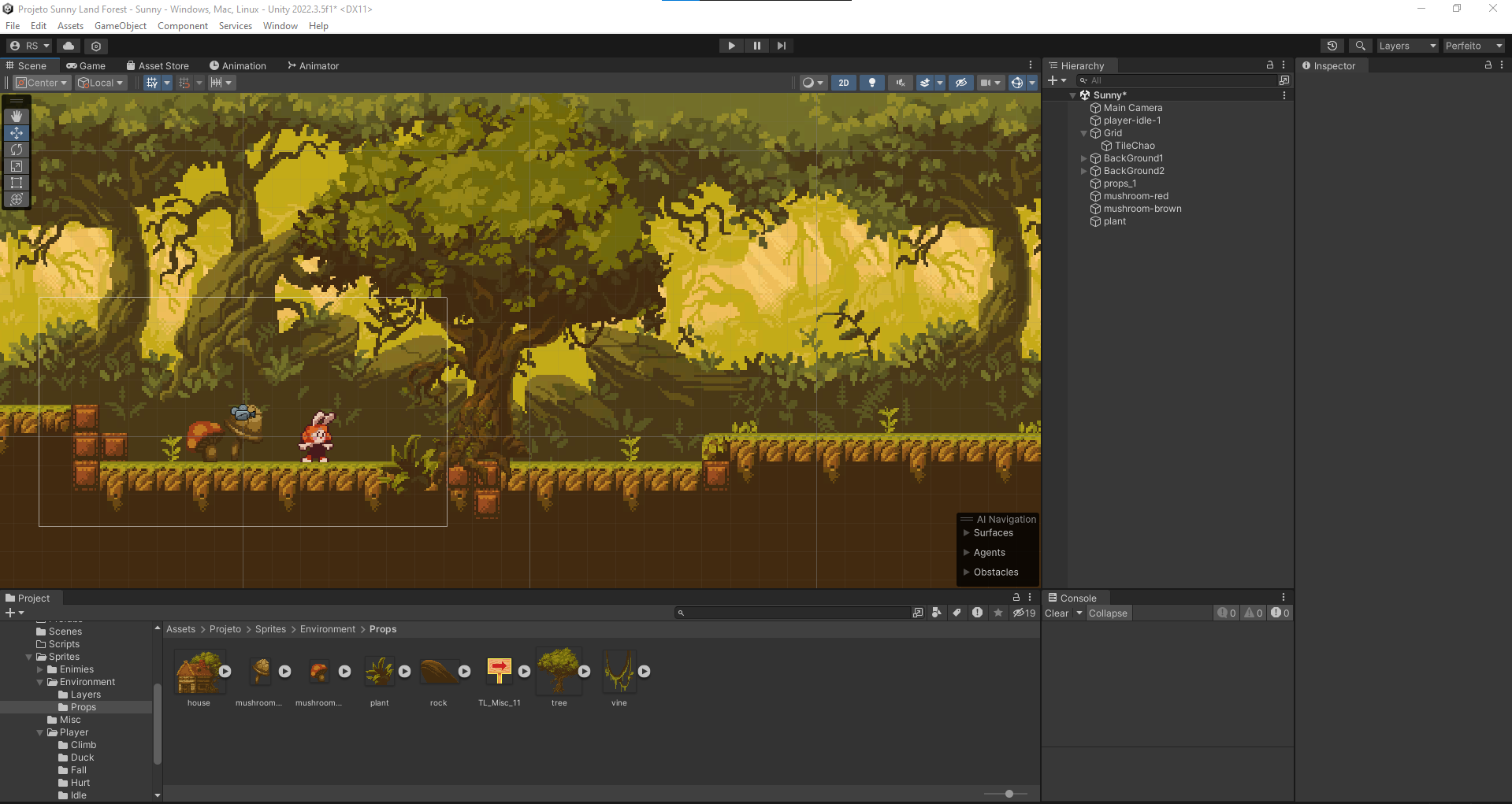Switch to the Asset Store tab
Screen dimensions: 1512x804
click(x=158, y=65)
